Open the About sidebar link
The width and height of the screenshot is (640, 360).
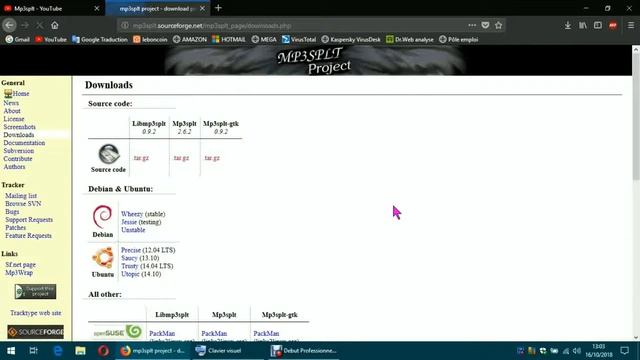(12, 111)
